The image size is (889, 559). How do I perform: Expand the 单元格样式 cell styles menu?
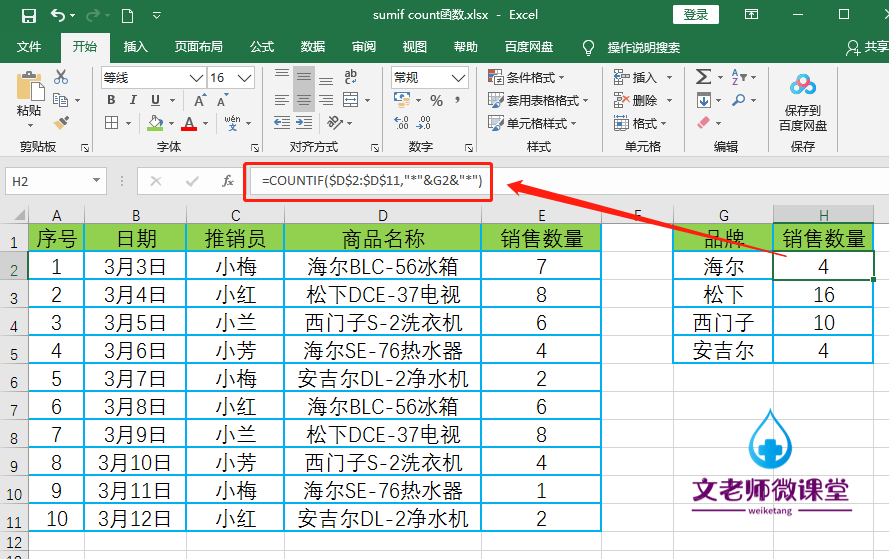click(x=532, y=123)
